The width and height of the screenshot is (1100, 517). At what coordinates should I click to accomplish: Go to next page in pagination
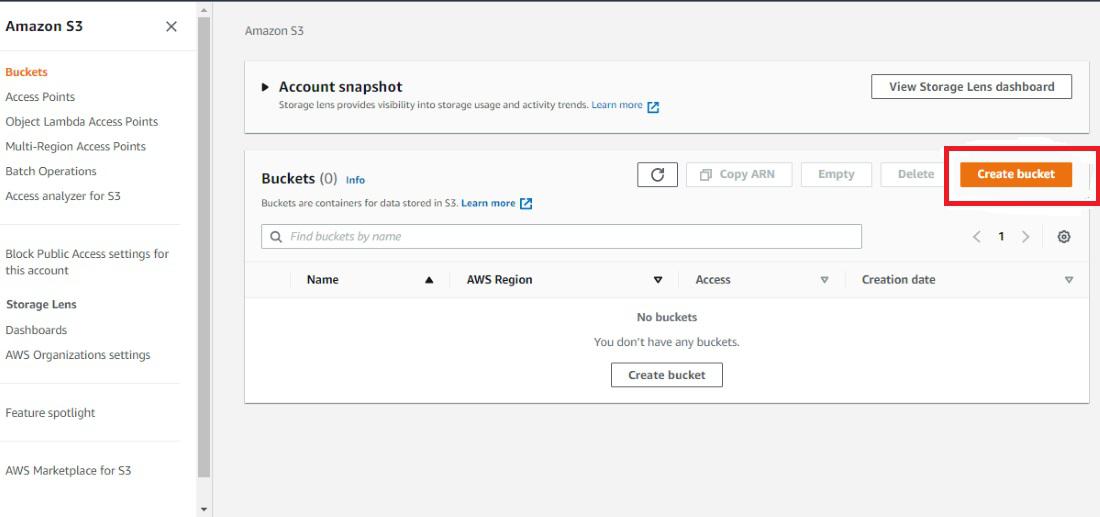click(x=1025, y=237)
